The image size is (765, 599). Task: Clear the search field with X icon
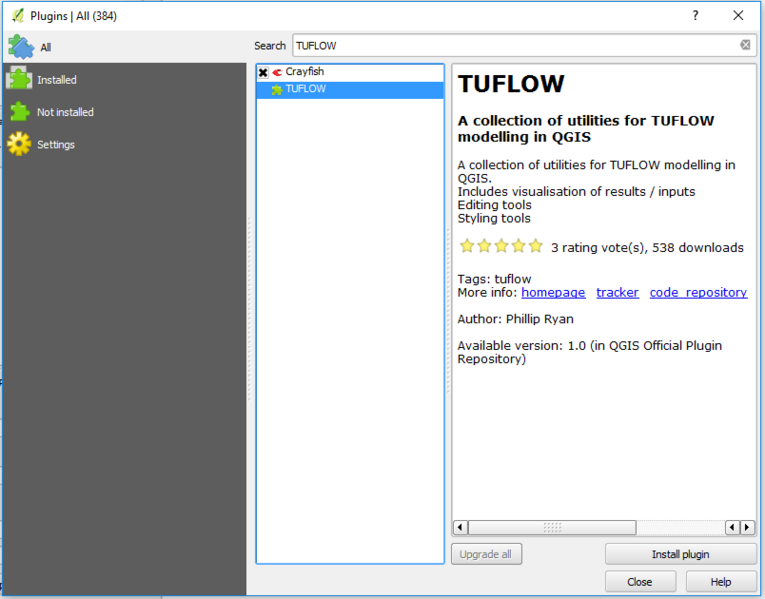pyautogui.click(x=745, y=45)
